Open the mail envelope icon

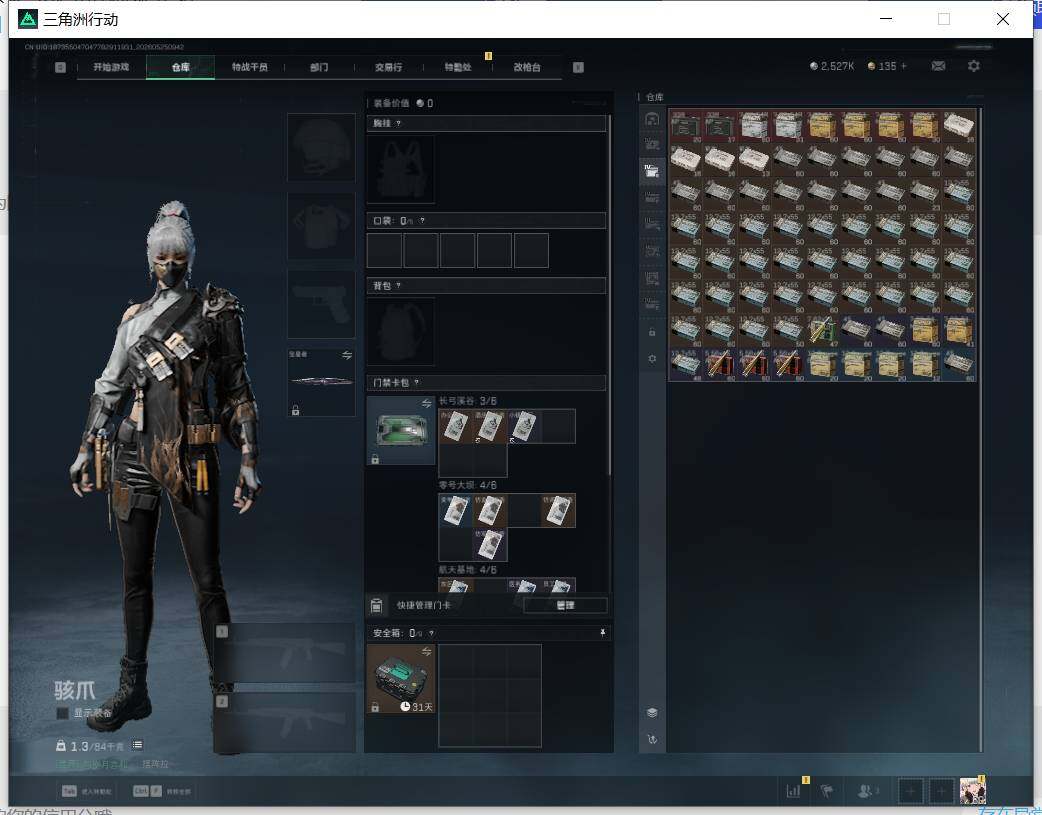(x=938, y=66)
